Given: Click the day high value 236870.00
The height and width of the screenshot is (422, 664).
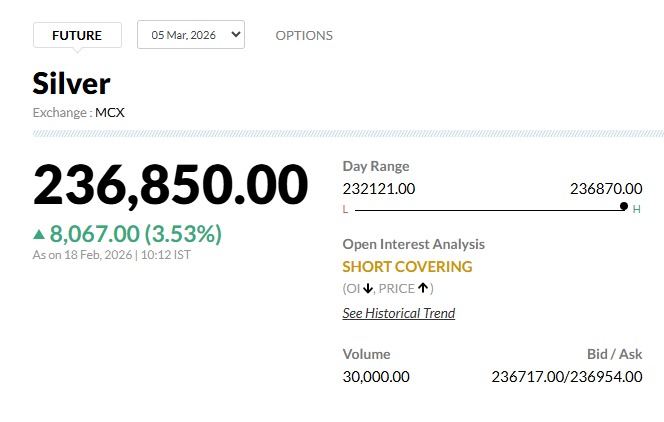Looking at the screenshot, I should (x=606, y=188).
